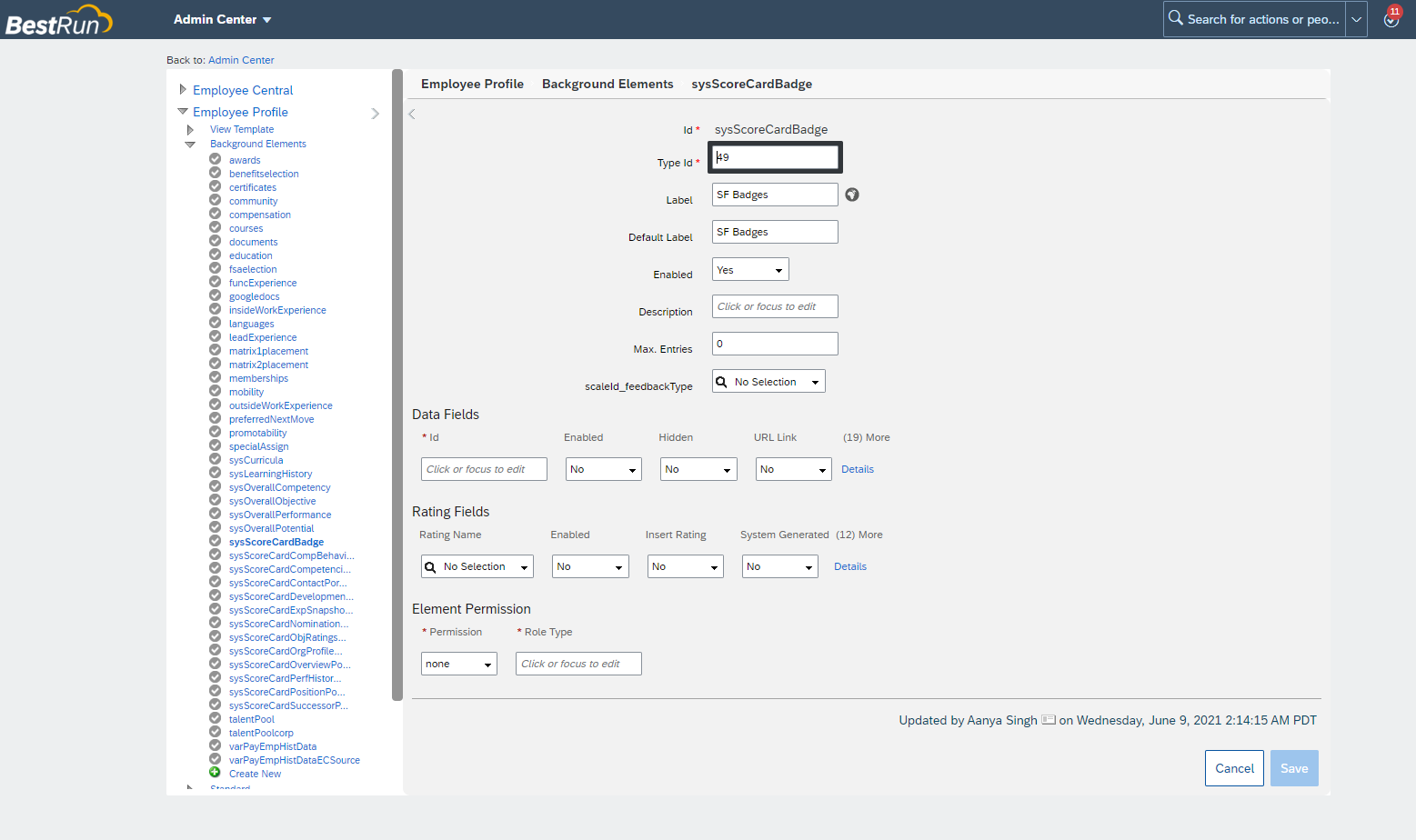Click the check icon beside promotability
Viewport: 1416px width, 840px height.
tap(215, 432)
